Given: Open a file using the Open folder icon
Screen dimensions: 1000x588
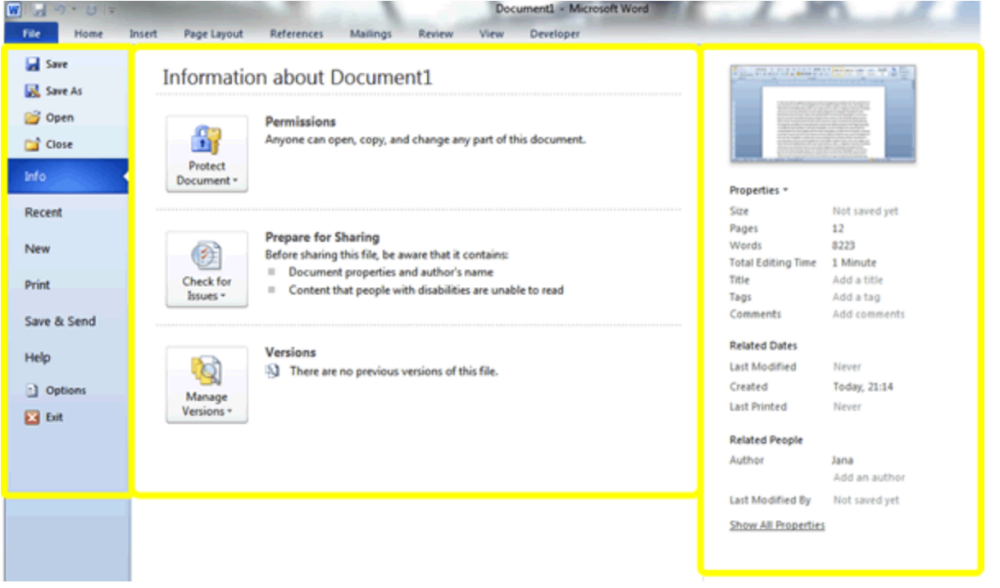Looking at the screenshot, I should click(x=32, y=118).
